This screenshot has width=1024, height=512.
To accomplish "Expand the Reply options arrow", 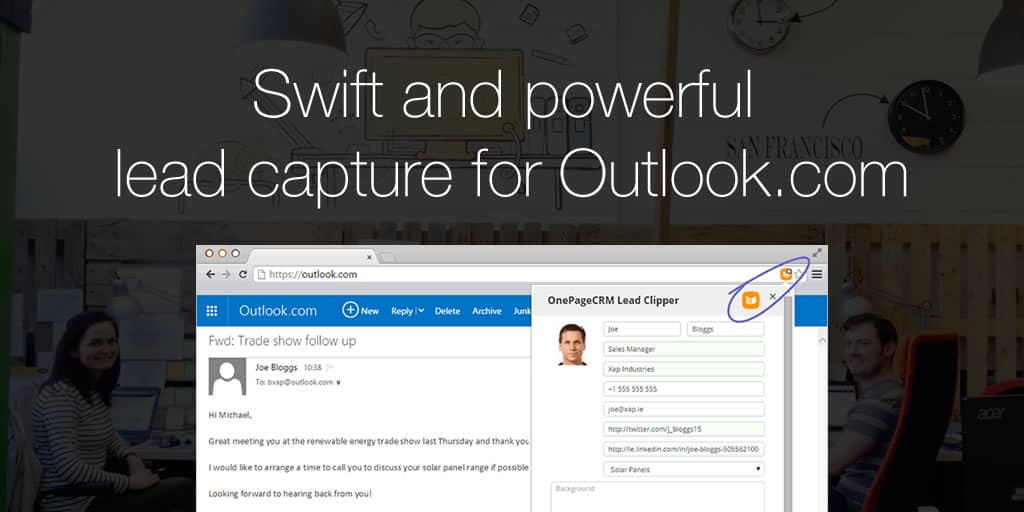I will (421, 311).
